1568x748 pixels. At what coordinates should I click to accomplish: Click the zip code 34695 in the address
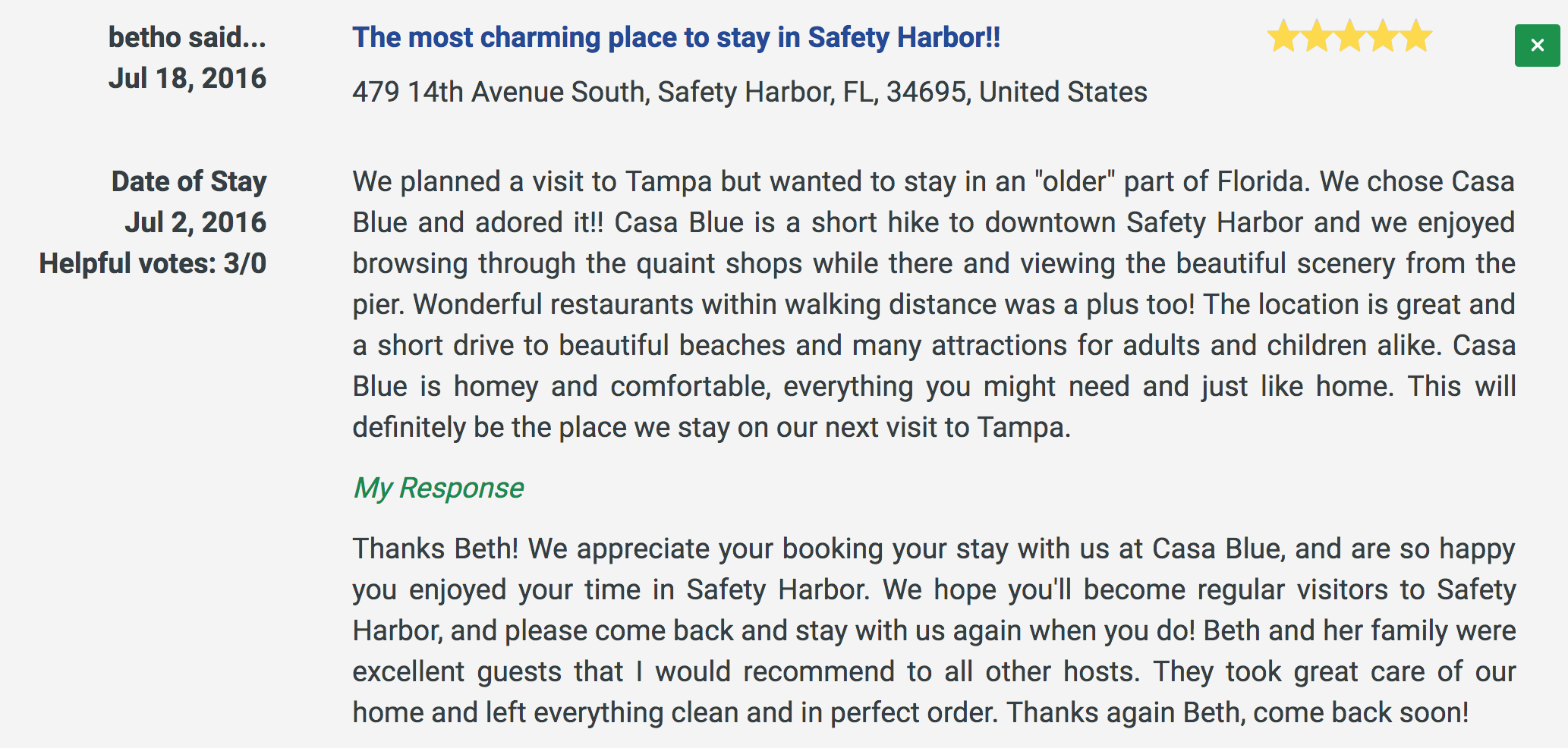click(927, 92)
